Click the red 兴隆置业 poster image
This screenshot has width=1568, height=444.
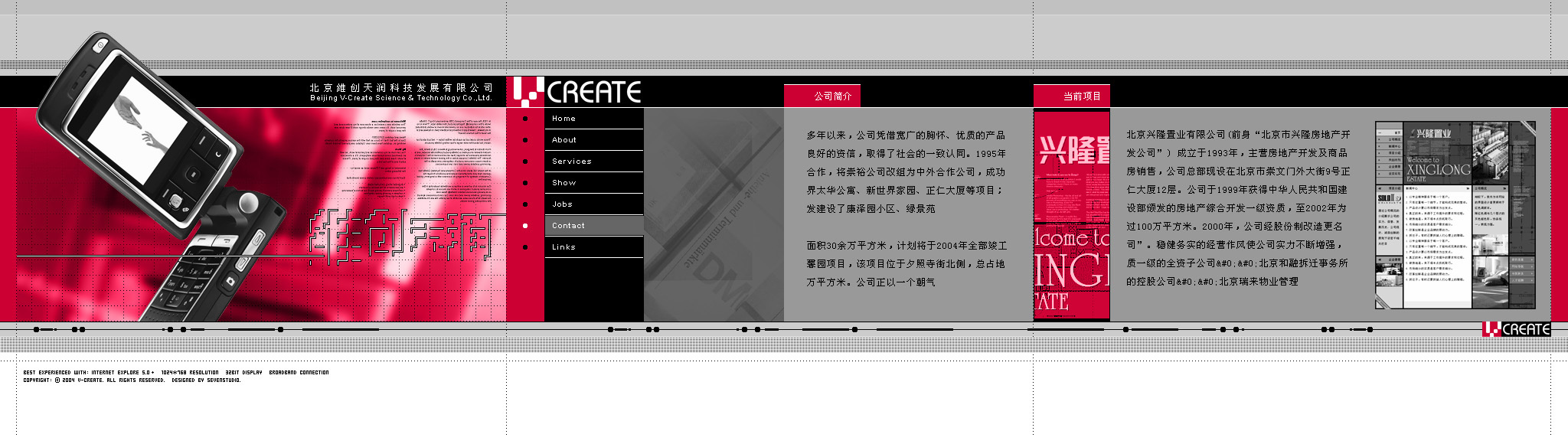click(1072, 216)
